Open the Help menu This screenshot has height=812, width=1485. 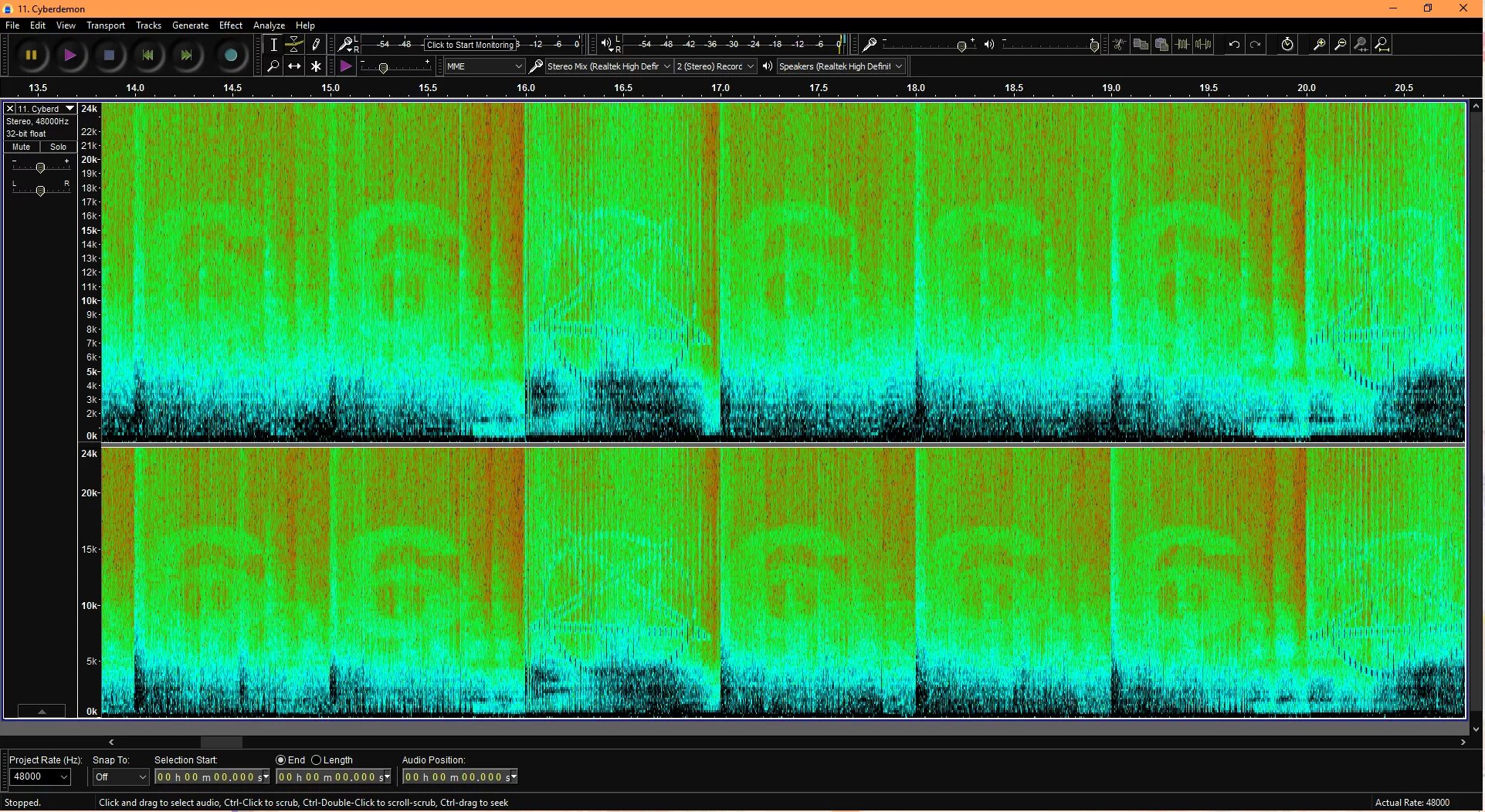pos(305,25)
